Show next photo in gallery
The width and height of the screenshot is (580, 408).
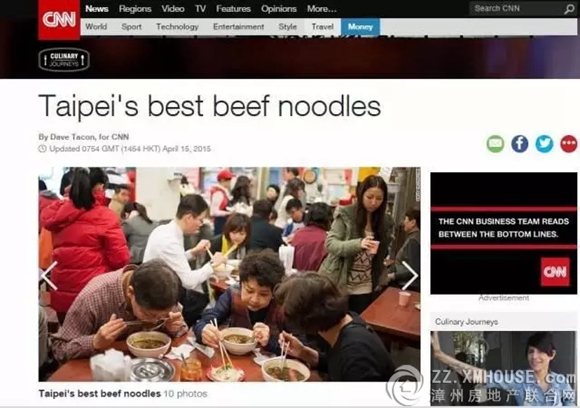[410, 276]
